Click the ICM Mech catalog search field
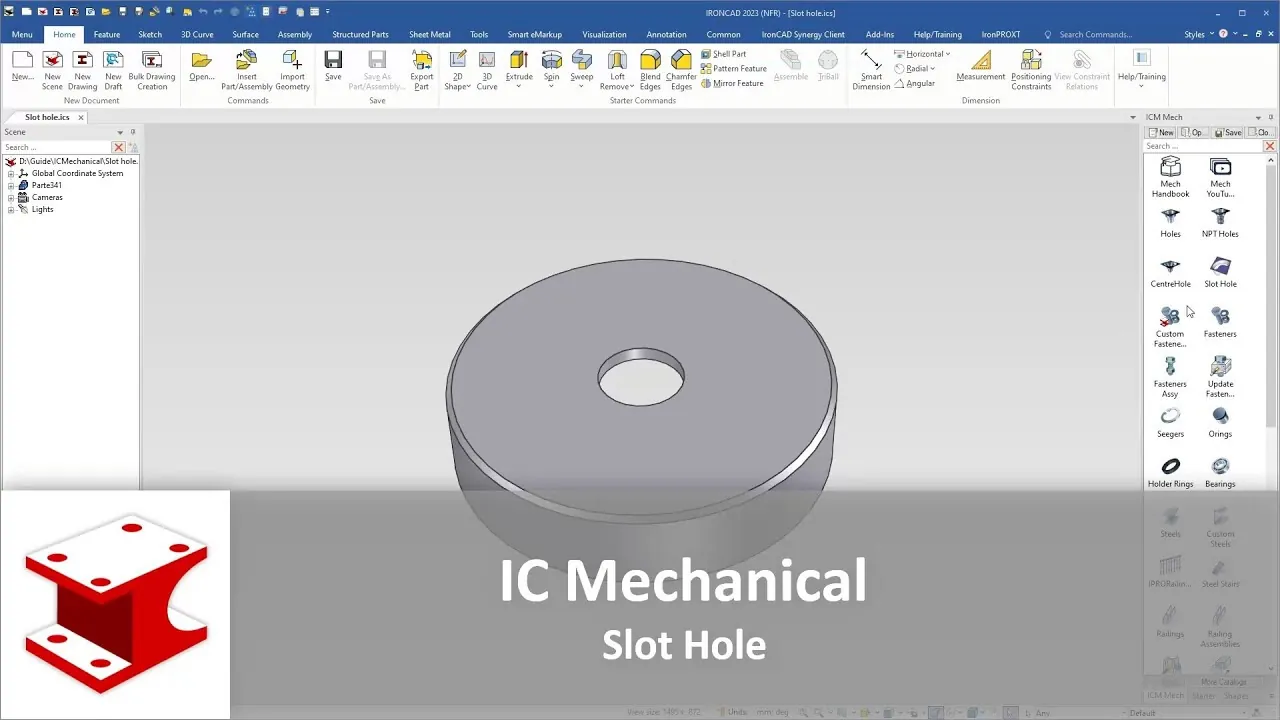Viewport: 1280px width, 720px height. 1203,146
